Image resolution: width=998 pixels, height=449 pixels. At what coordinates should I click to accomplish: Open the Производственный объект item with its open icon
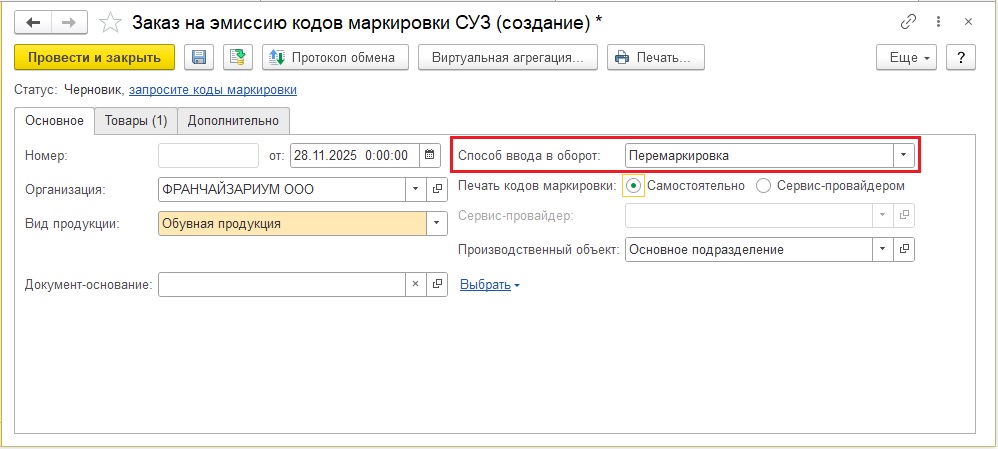coord(904,249)
